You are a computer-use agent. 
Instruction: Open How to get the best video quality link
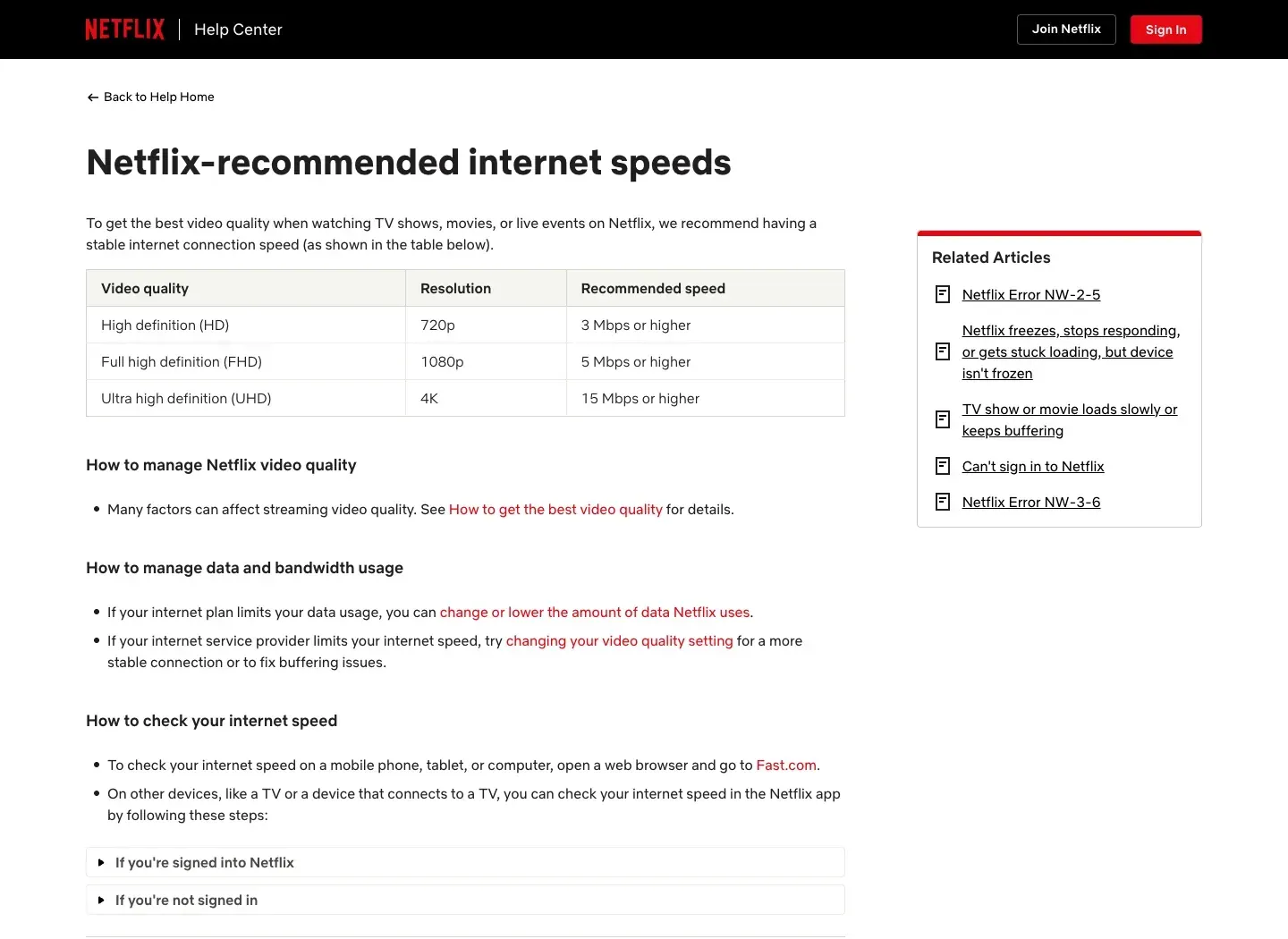coord(555,509)
